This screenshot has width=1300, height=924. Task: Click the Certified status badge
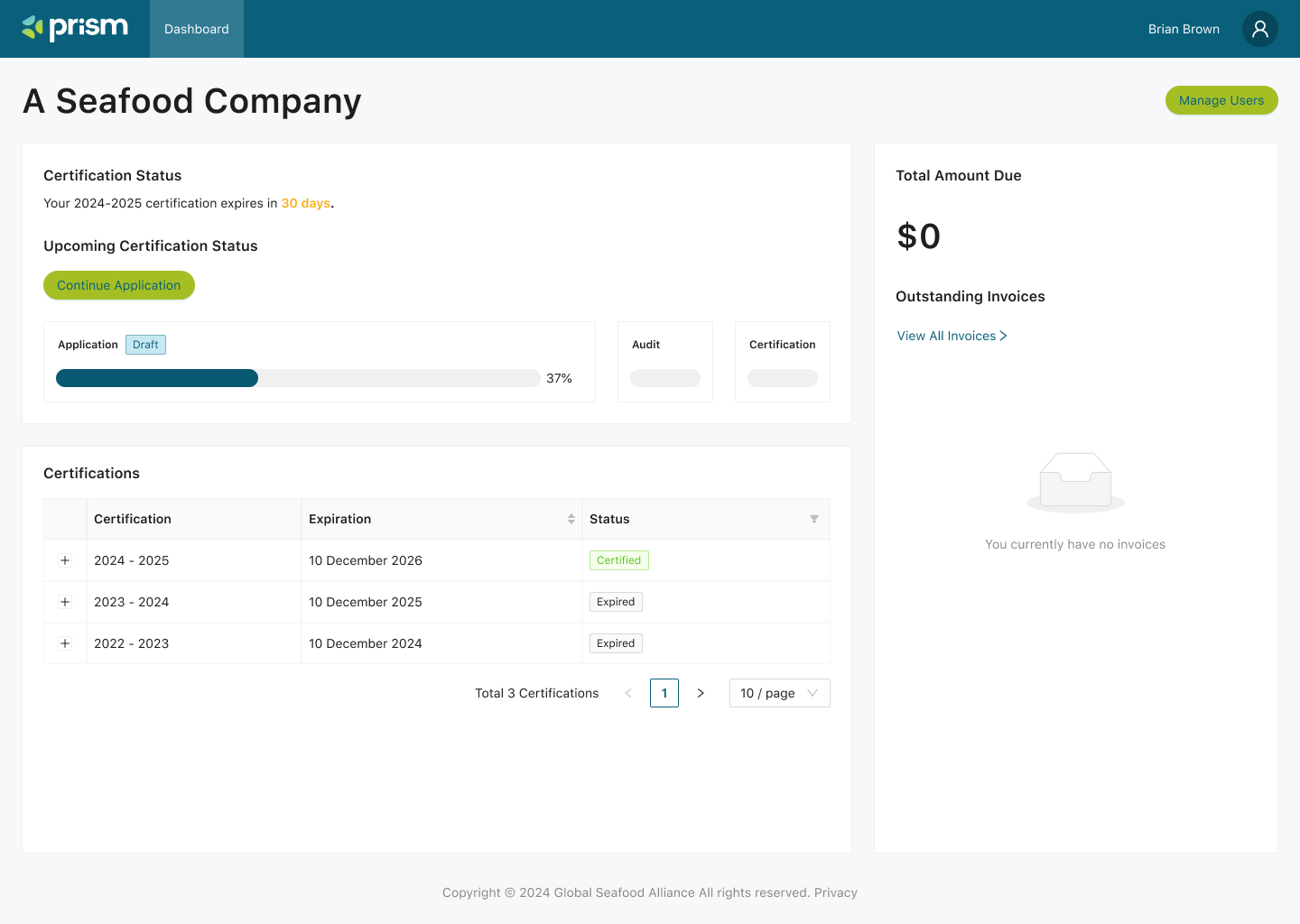(618, 559)
